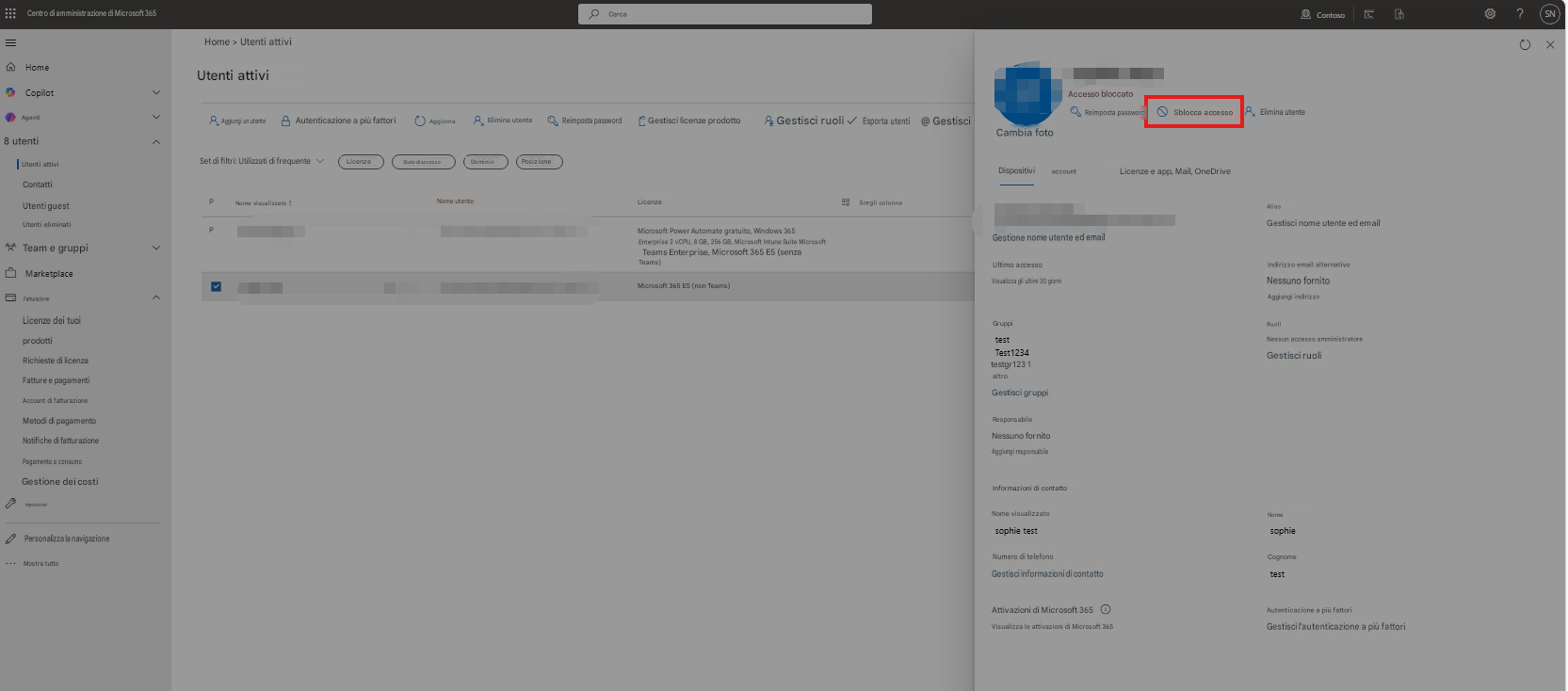Click the key icon beside Reimposta password in panel
The height and width of the screenshot is (691, 1568).
[x=1075, y=112]
